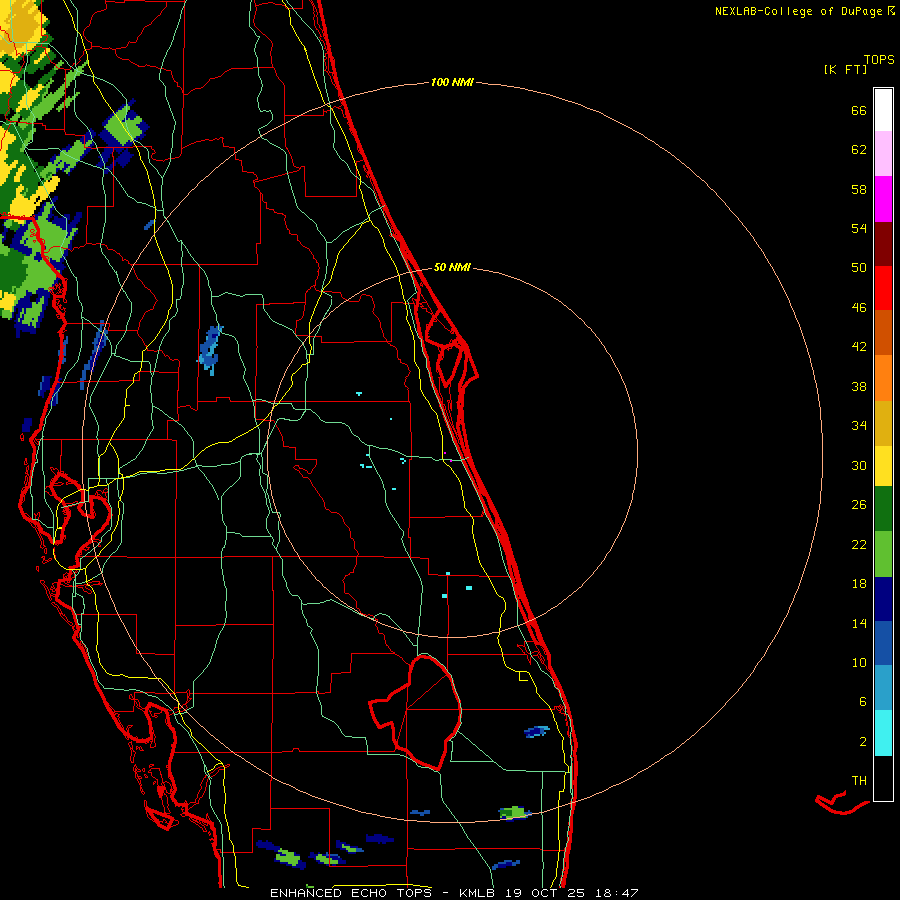The image size is (900, 900).
Task: Select the light pink 62 kft swatch
Action: (883, 154)
